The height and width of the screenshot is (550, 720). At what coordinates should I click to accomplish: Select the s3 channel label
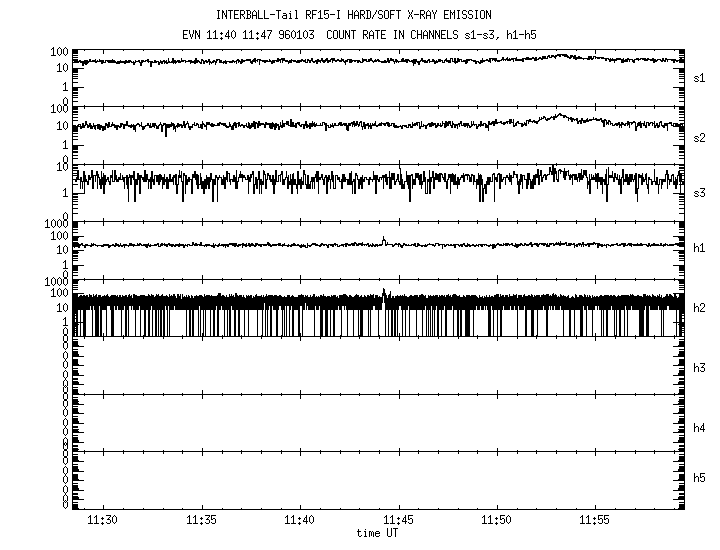point(700,192)
